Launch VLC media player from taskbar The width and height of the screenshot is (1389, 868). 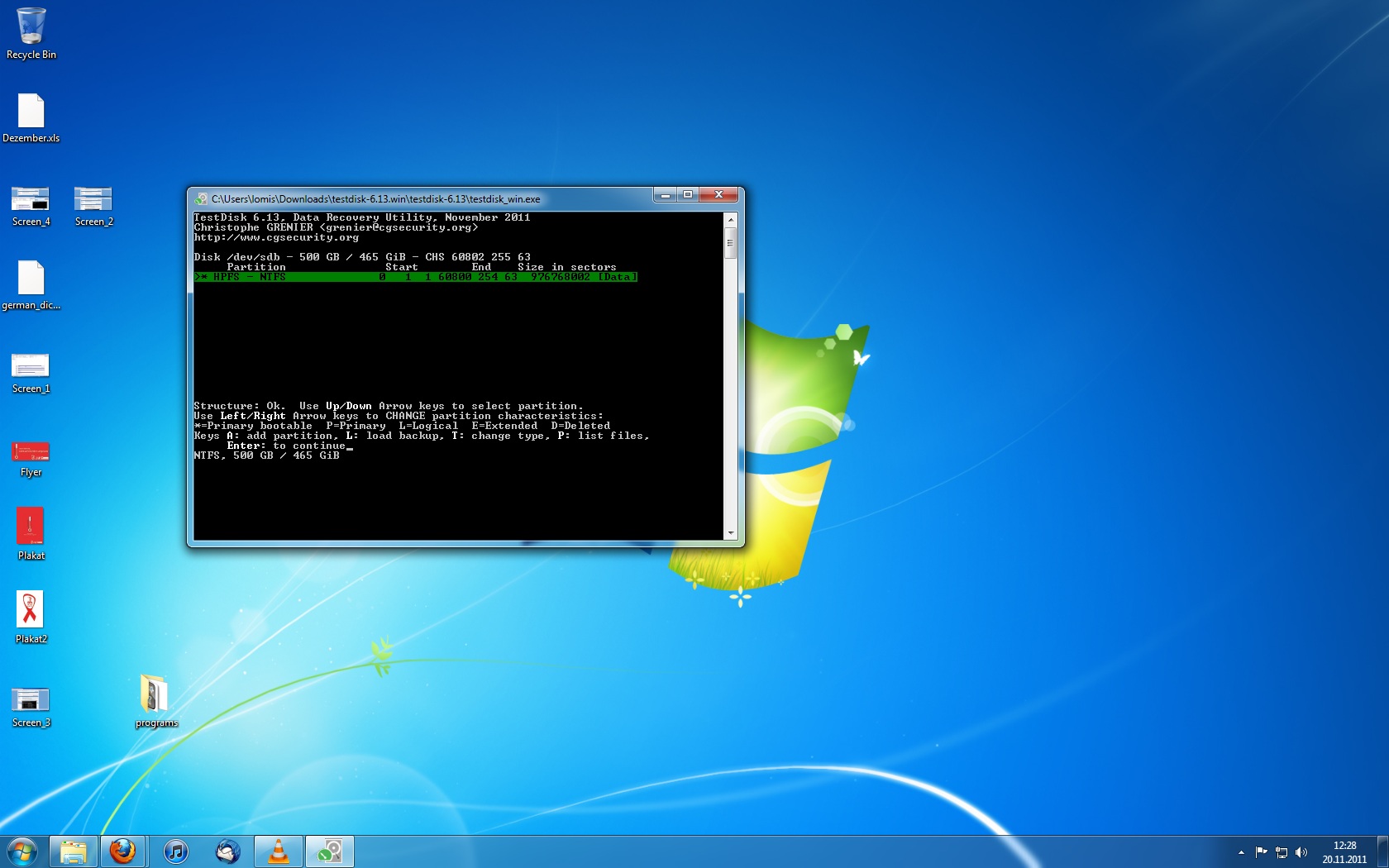pyautogui.click(x=279, y=851)
